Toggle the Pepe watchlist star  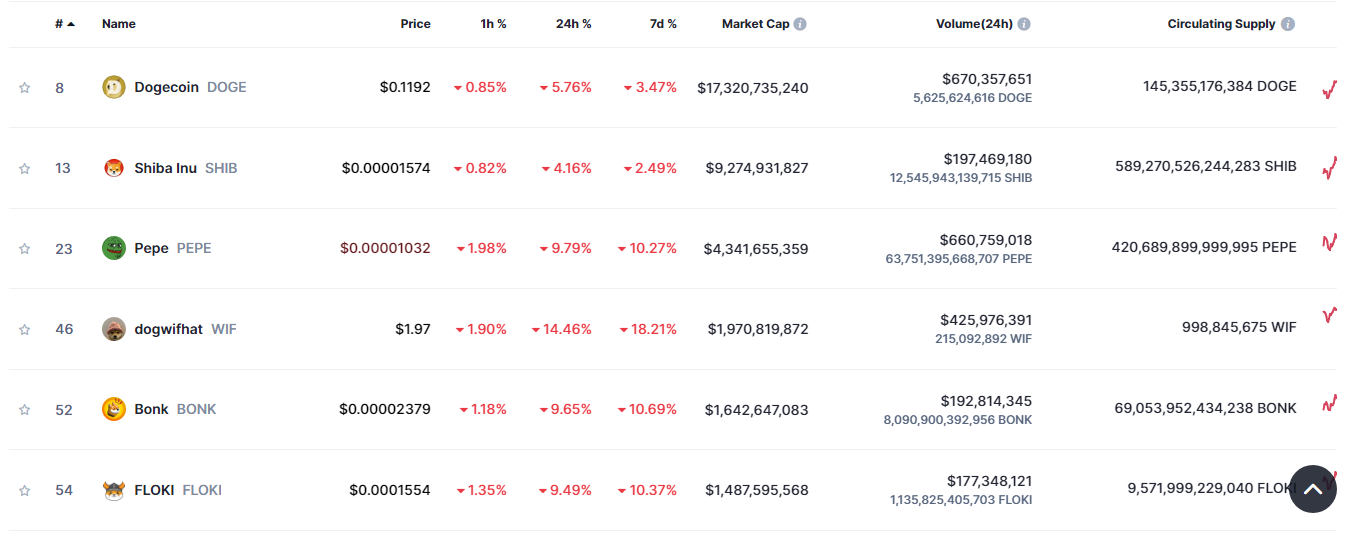(24, 249)
